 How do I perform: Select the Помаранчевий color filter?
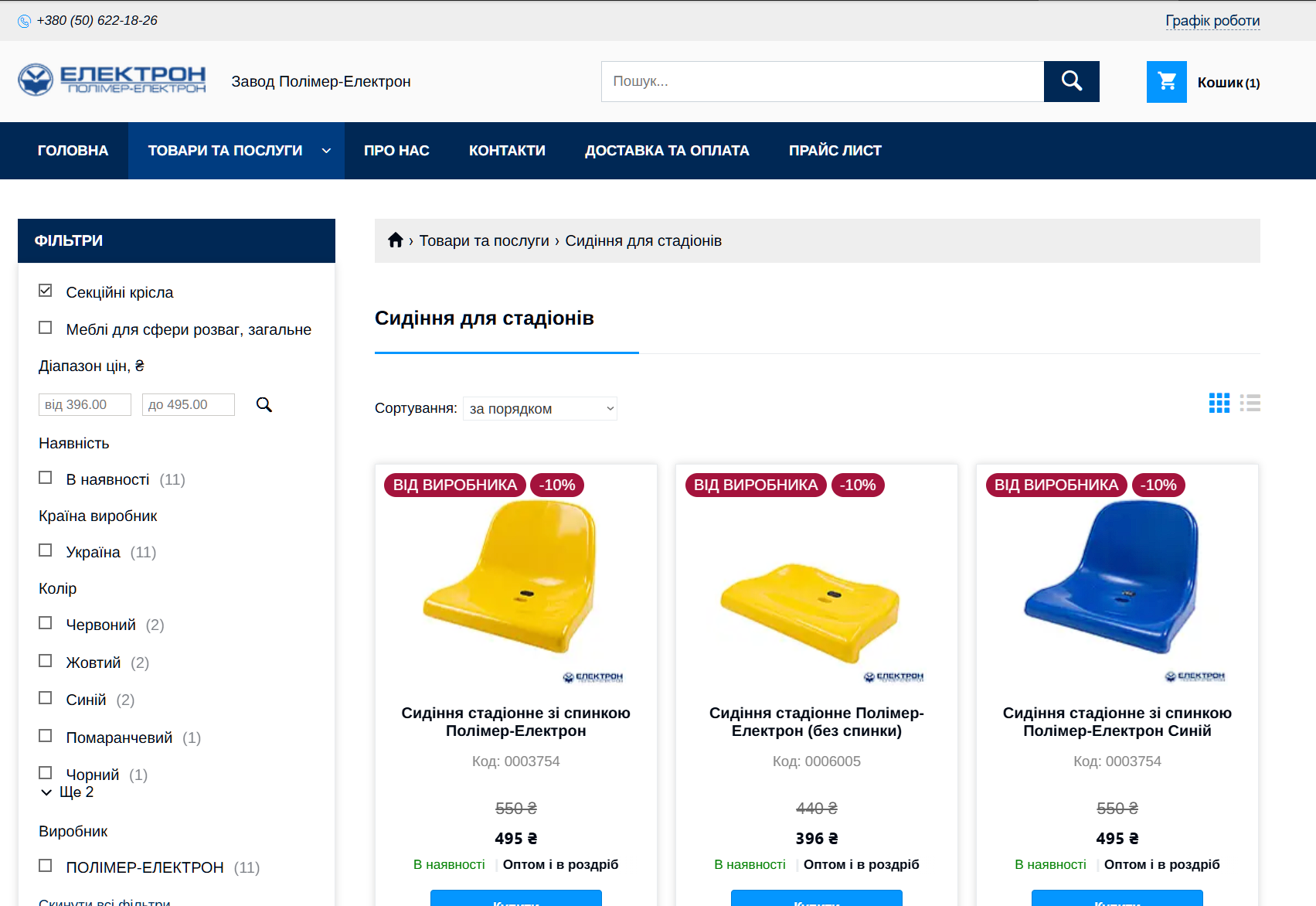click(x=46, y=736)
